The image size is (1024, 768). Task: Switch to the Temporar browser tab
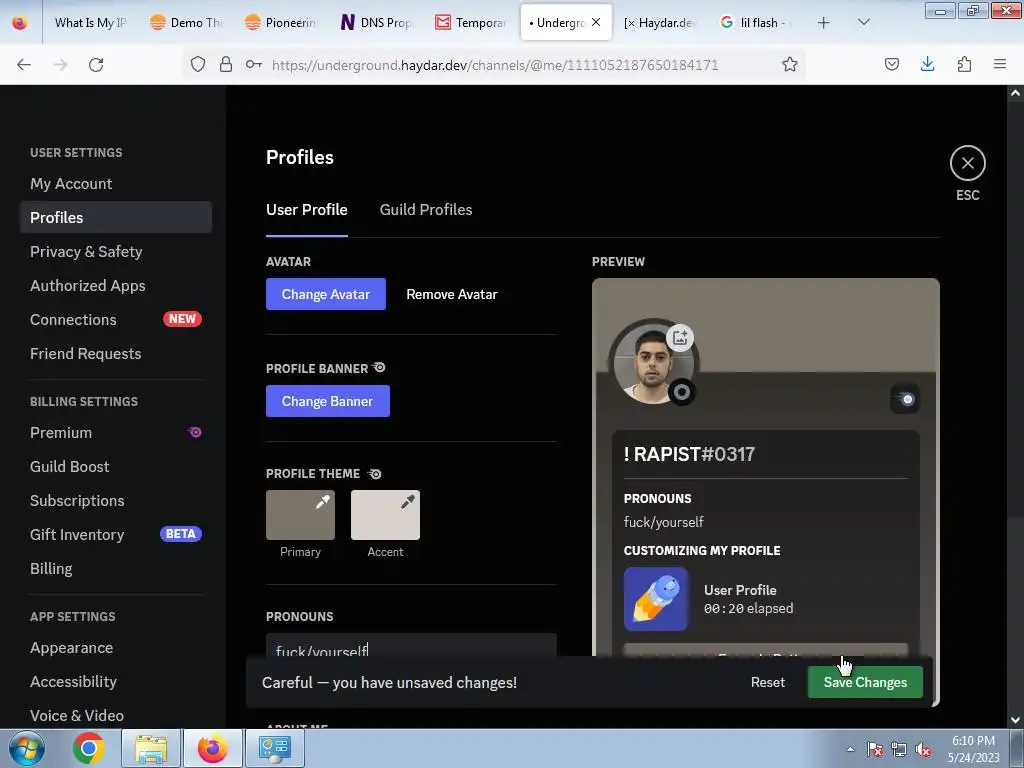(471, 22)
